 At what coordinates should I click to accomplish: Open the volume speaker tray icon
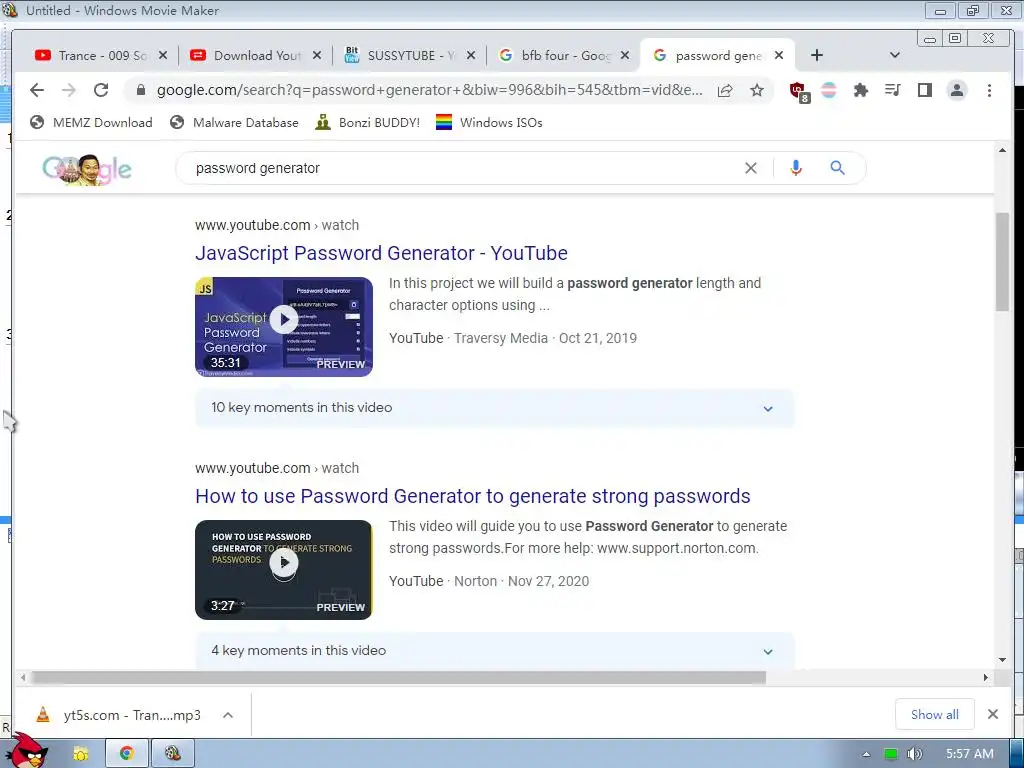(914, 754)
